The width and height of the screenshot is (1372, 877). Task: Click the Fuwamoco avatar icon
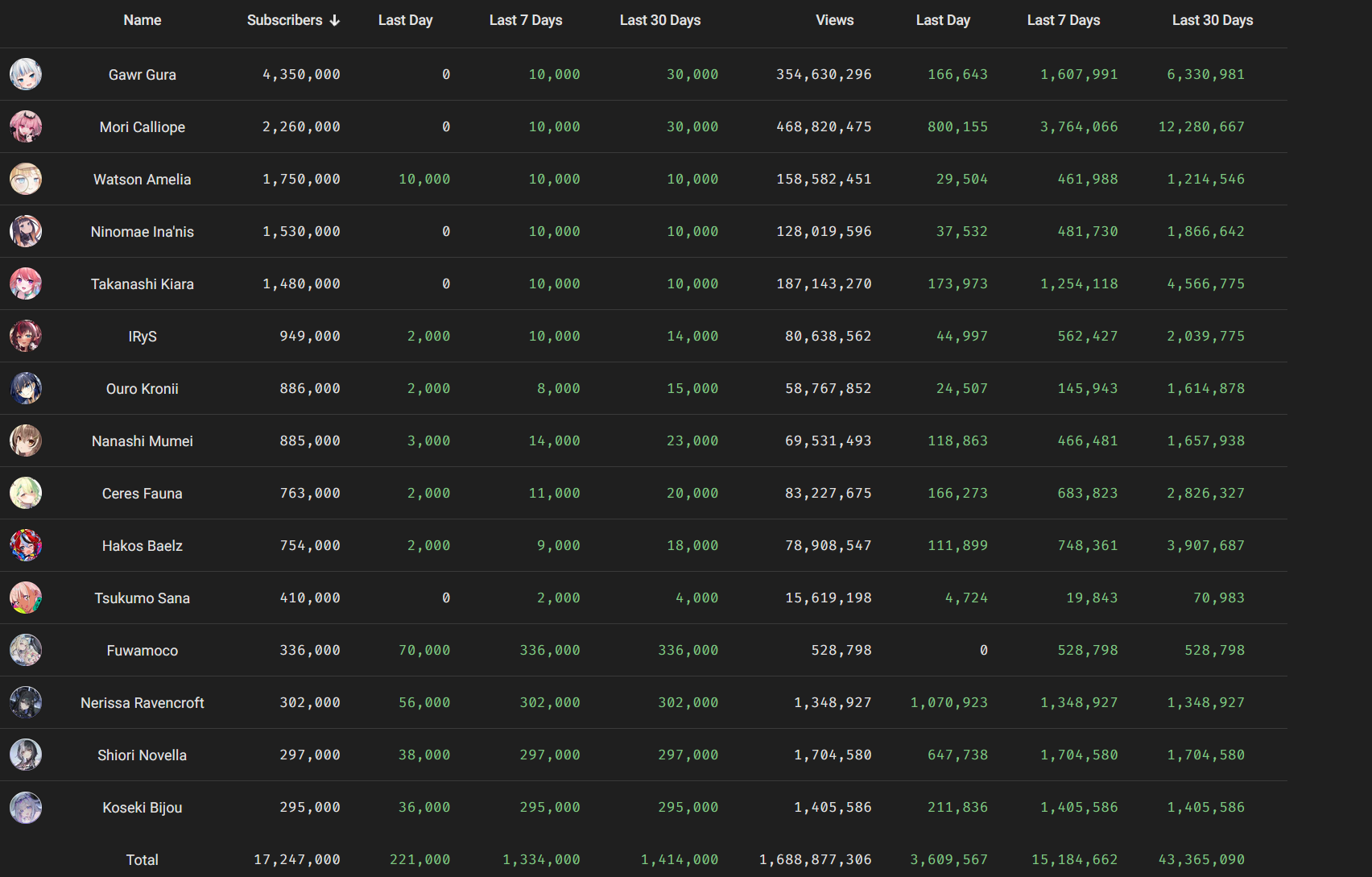coord(26,650)
